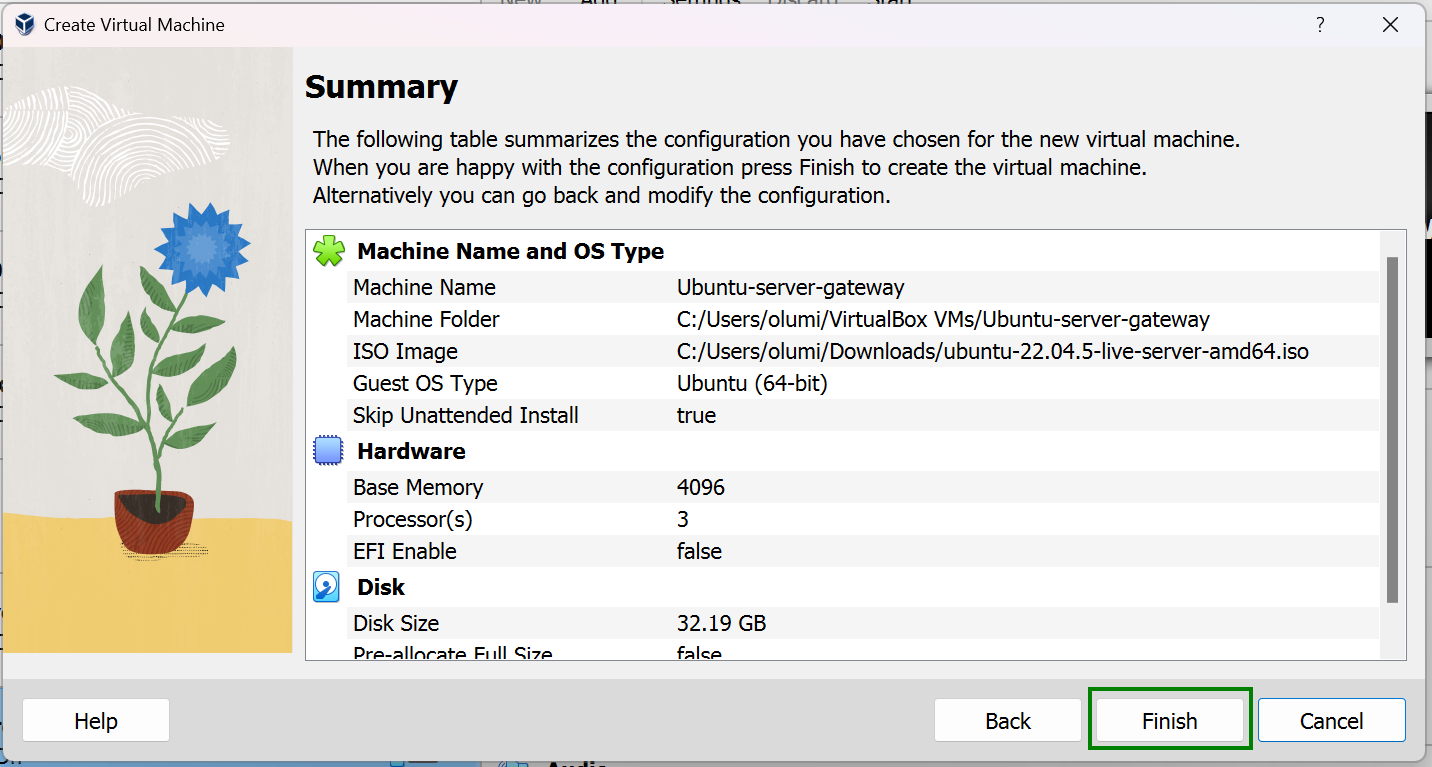Click the Base Memory row label

418,488
